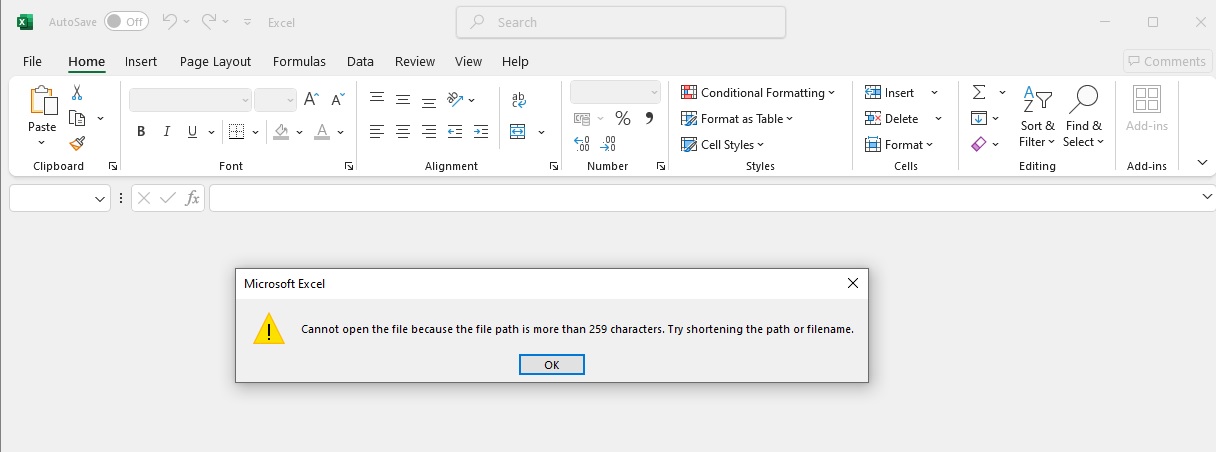Screen dimensions: 1216x452
Task: Open the Format cells dropdown
Action: pyautogui.click(x=899, y=144)
